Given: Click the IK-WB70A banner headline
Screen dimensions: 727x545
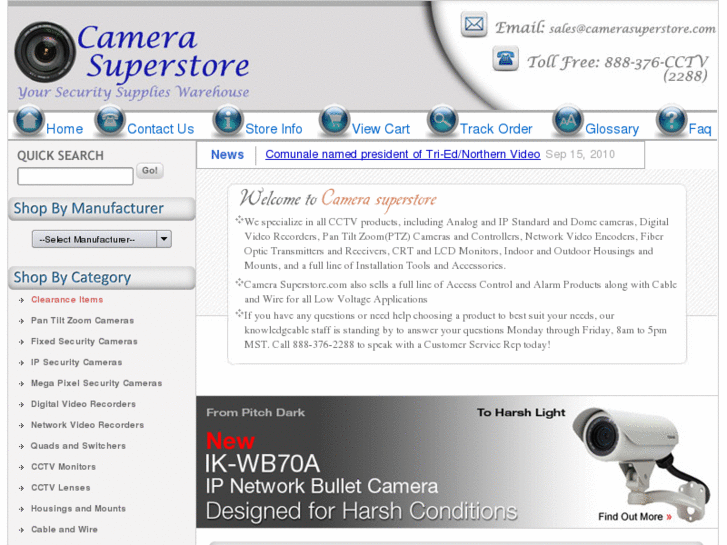Looking at the screenshot, I should [262, 463].
